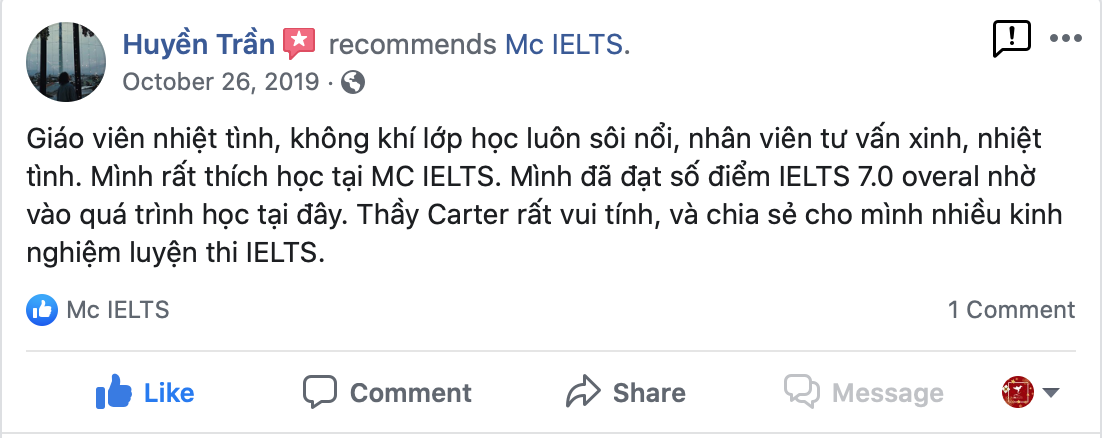Image resolution: width=1102 pixels, height=438 pixels.
Task: Open the three-dot post options menu
Action: click(x=1065, y=39)
